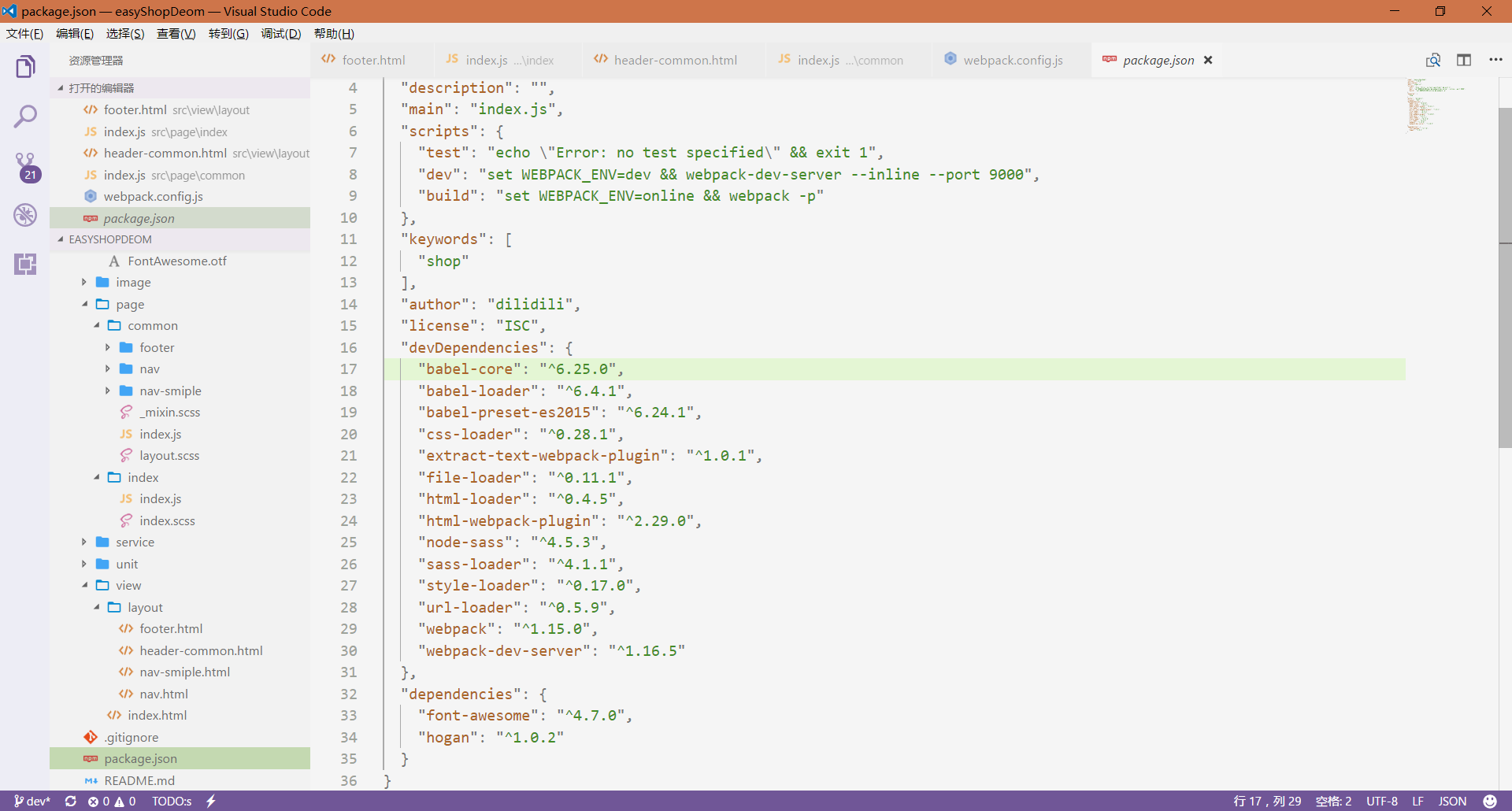Screen dimensions: 1512x811
Task: Open README.md in the file tree
Action: (139, 780)
